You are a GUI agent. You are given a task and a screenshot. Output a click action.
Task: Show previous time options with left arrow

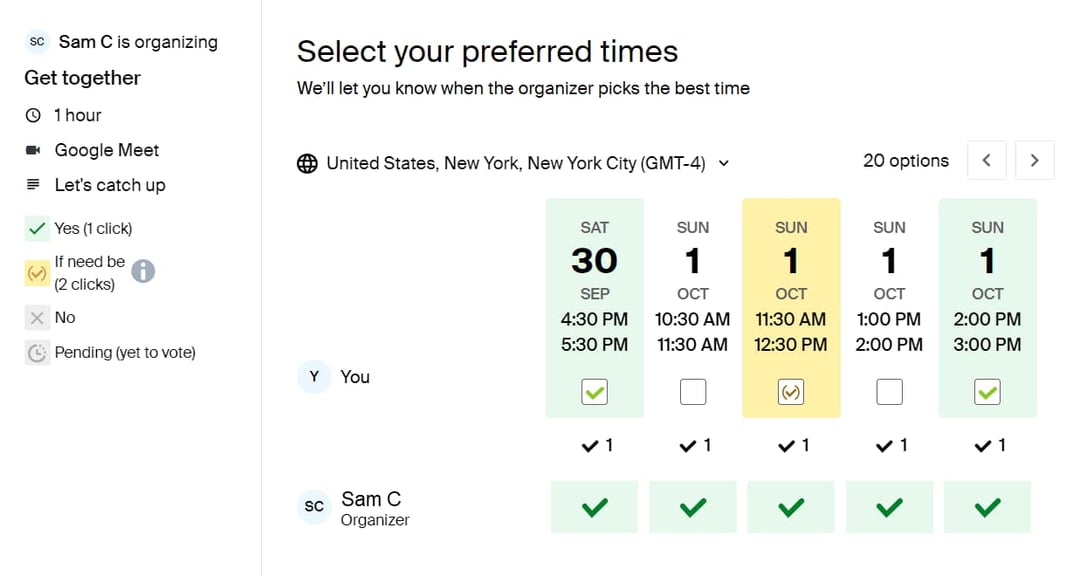click(986, 161)
